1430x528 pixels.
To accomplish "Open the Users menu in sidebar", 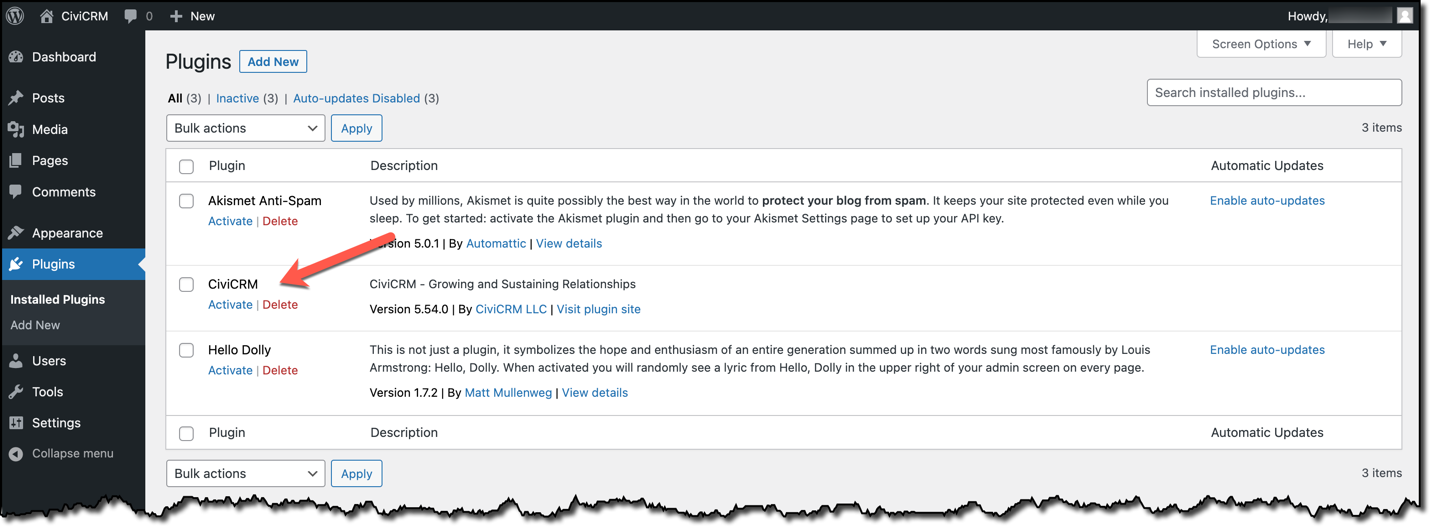I will [x=48, y=361].
